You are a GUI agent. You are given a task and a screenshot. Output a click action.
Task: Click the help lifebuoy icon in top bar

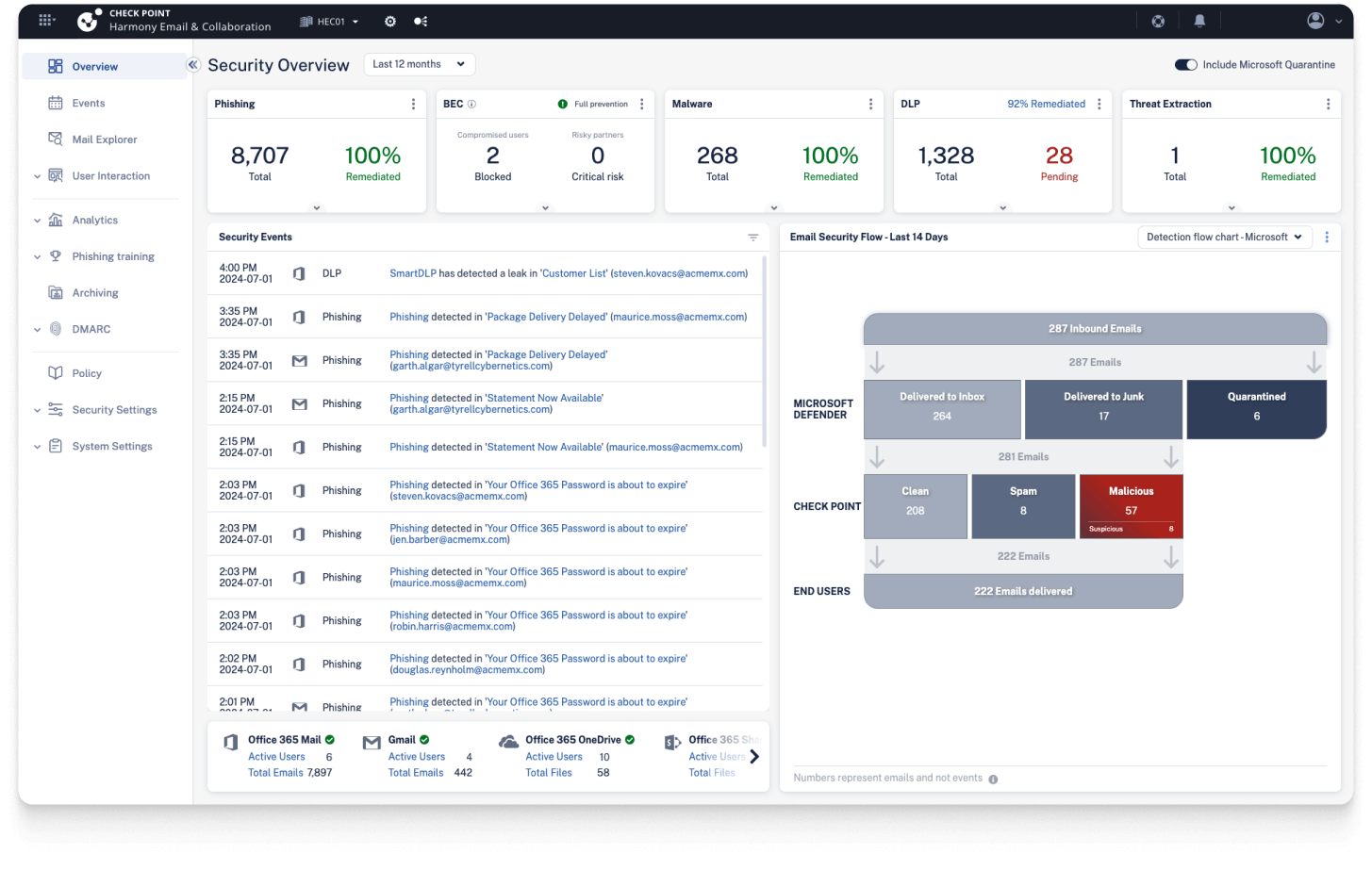coord(1158,21)
